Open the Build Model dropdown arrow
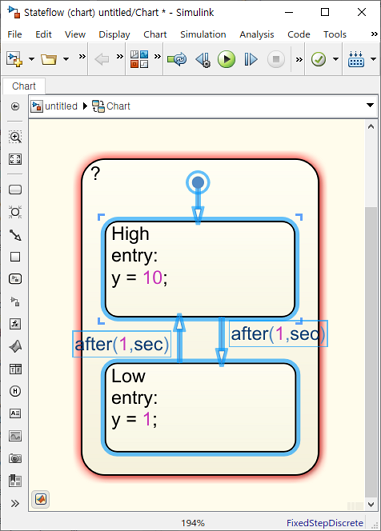 click(x=373, y=59)
